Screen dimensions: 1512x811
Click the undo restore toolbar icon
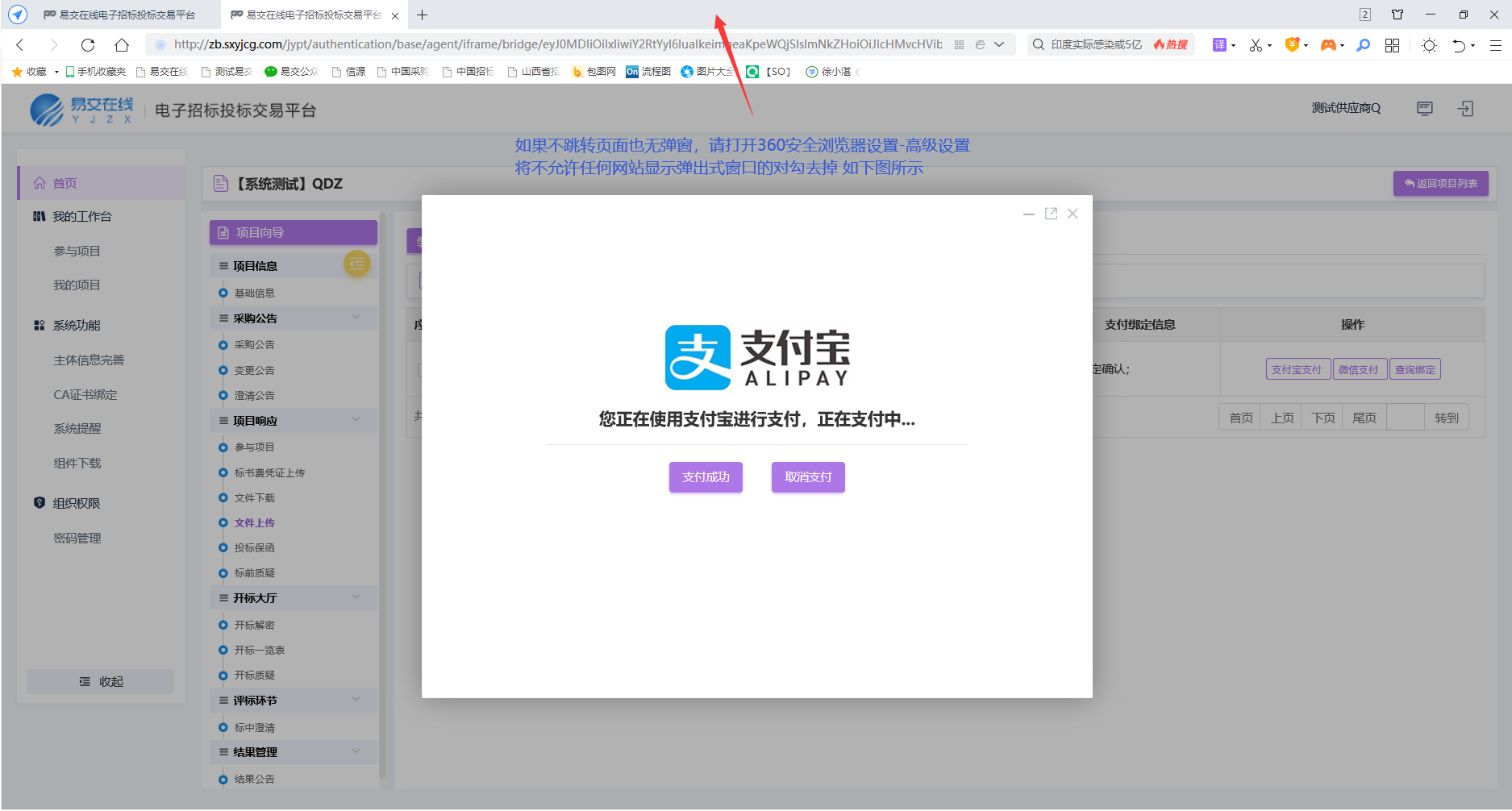1459,45
